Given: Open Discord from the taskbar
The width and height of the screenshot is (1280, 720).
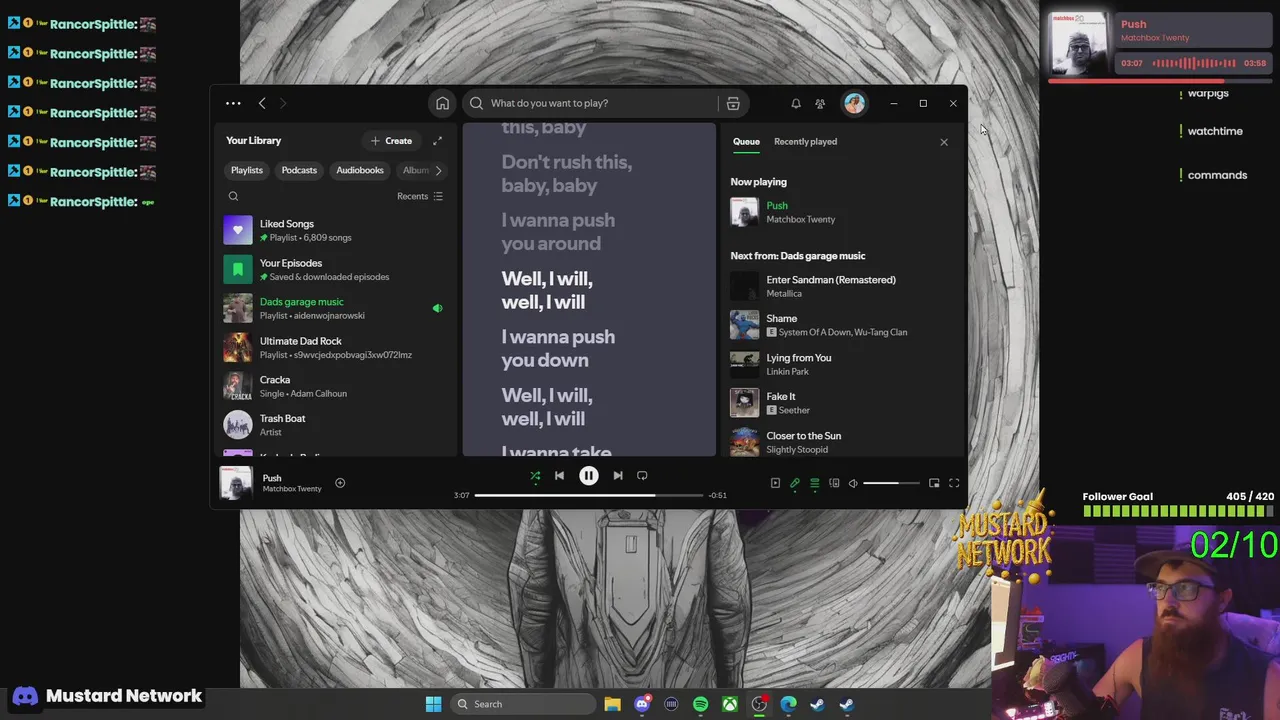Looking at the screenshot, I should click(642, 704).
